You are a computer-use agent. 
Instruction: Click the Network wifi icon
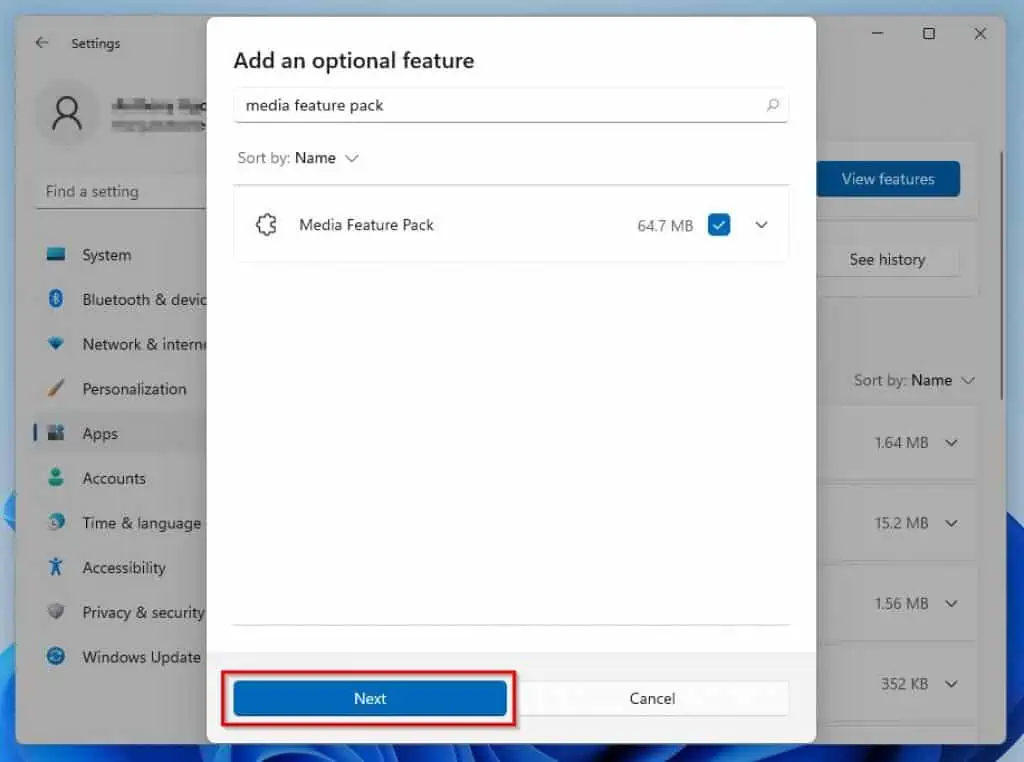[56, 343]
